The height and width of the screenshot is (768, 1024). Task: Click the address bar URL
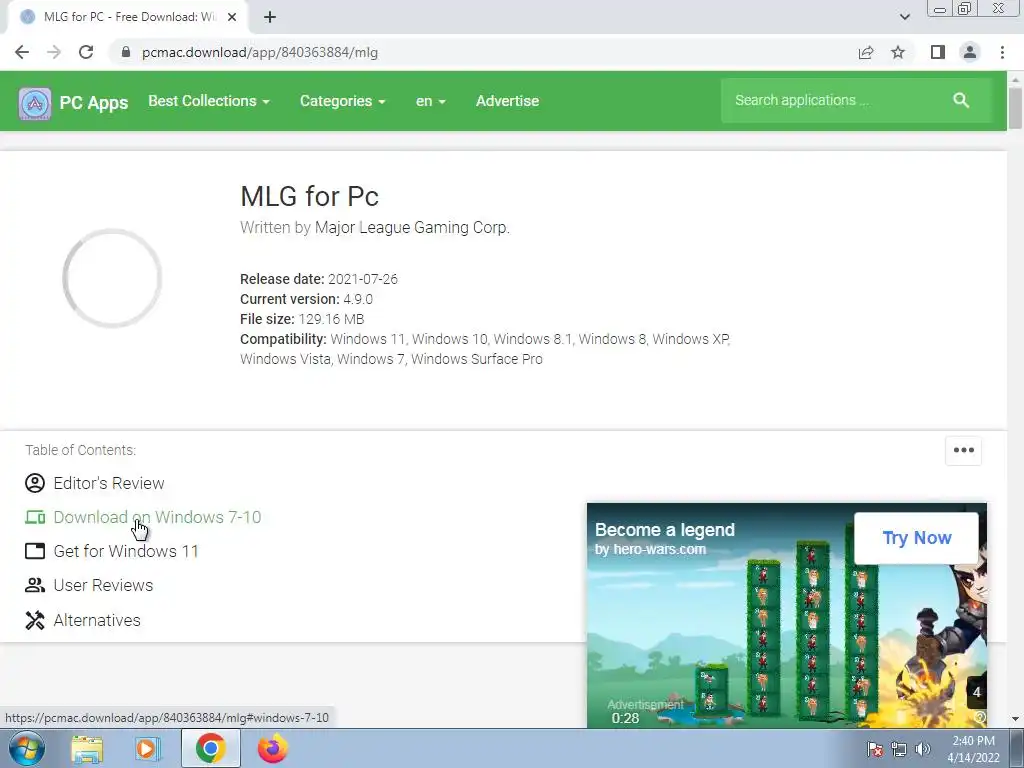pyautogui.click(x=259, y=52)
